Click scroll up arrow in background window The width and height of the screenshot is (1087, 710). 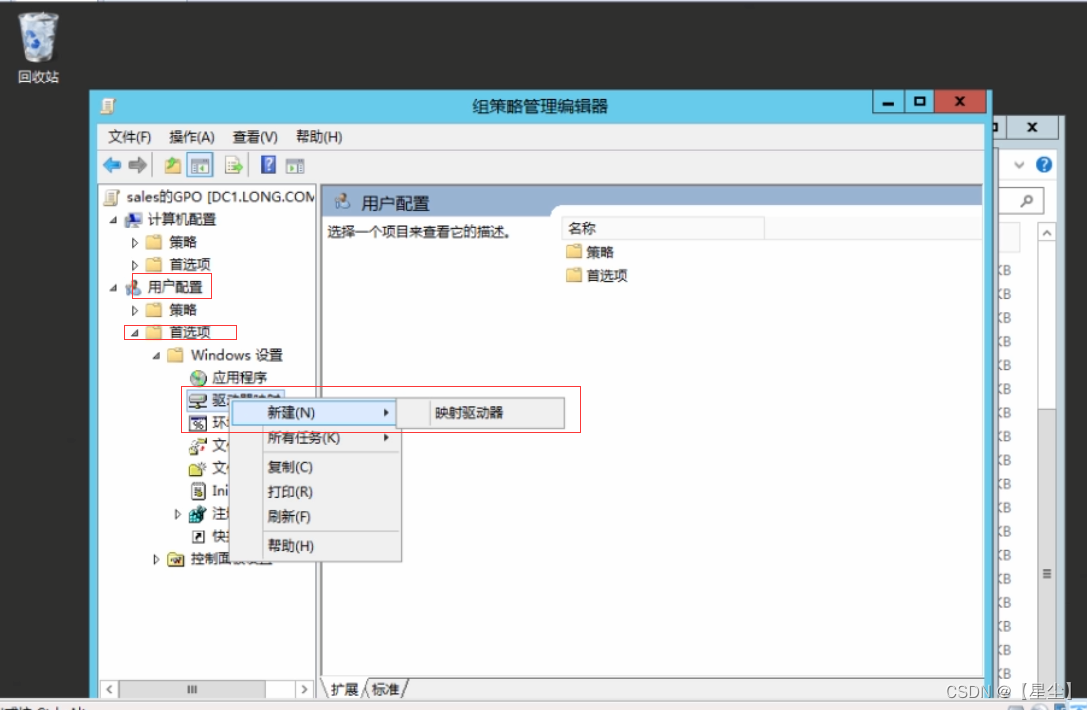click(1047, 233)
